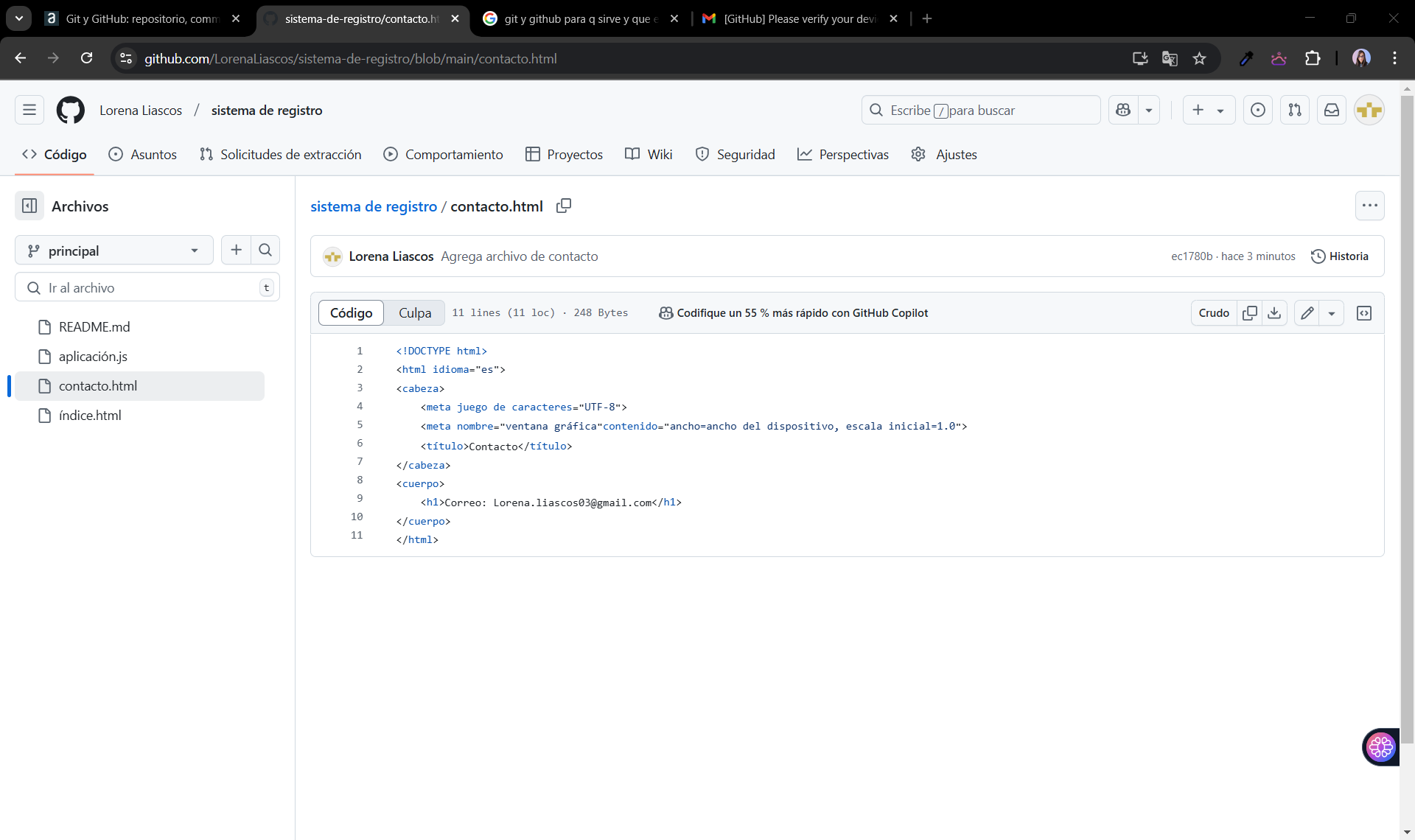Click the edit (pencil) icon to edit file
Image resolution: width=1415 pixels, height=840 pixels.
pos(1307,313)
